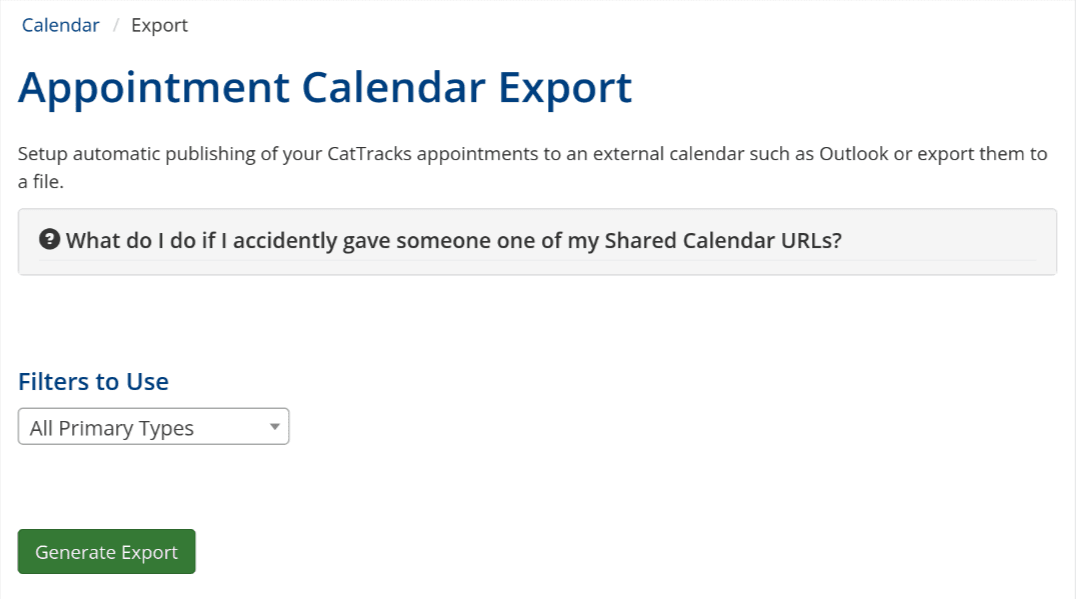
Task: Click the dropdown arrow for Primary Types
Action: point(274,427)
